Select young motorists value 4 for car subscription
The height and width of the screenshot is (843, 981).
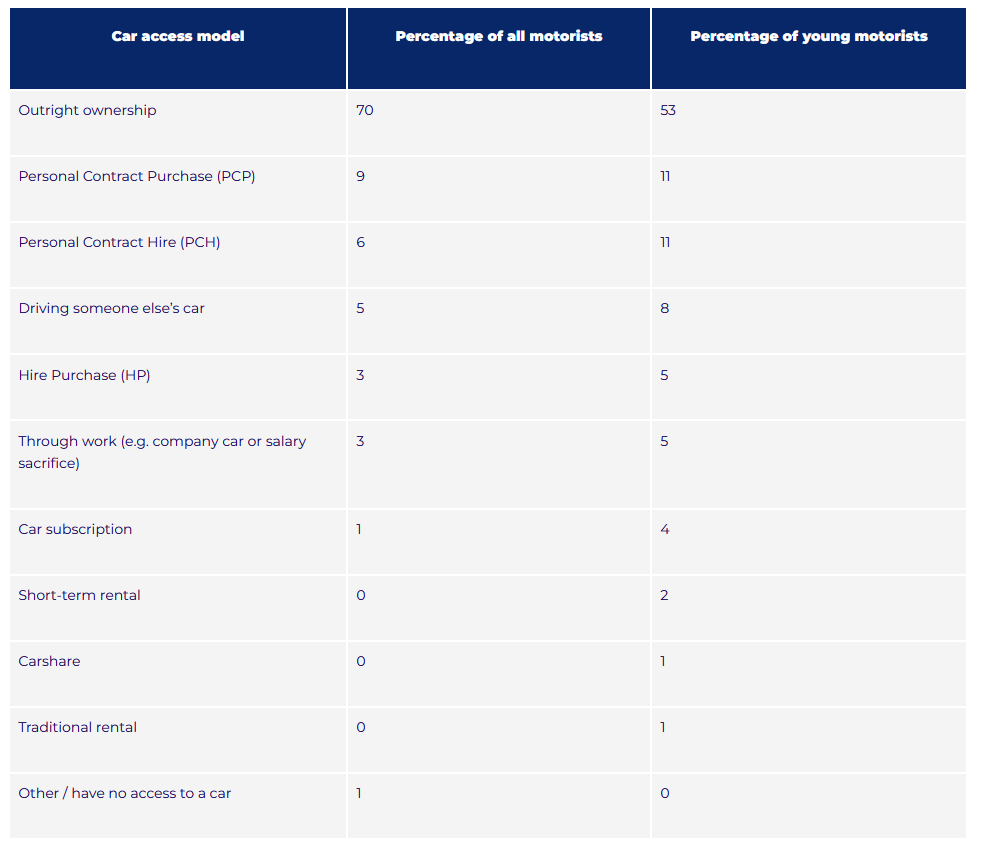[x=665, y=529]
